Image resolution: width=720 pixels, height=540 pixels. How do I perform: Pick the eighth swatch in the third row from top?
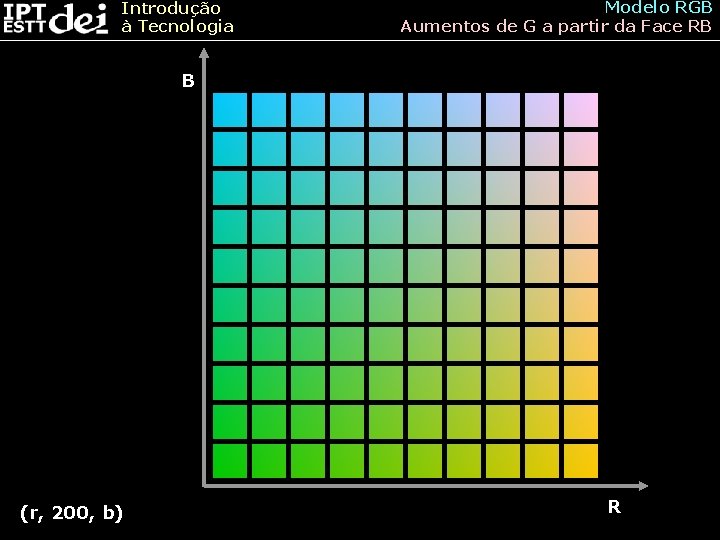click(x=503, y=188)
